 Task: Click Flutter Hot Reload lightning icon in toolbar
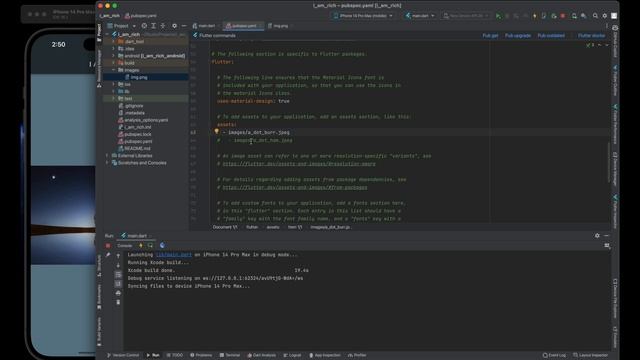coord(535,16)
